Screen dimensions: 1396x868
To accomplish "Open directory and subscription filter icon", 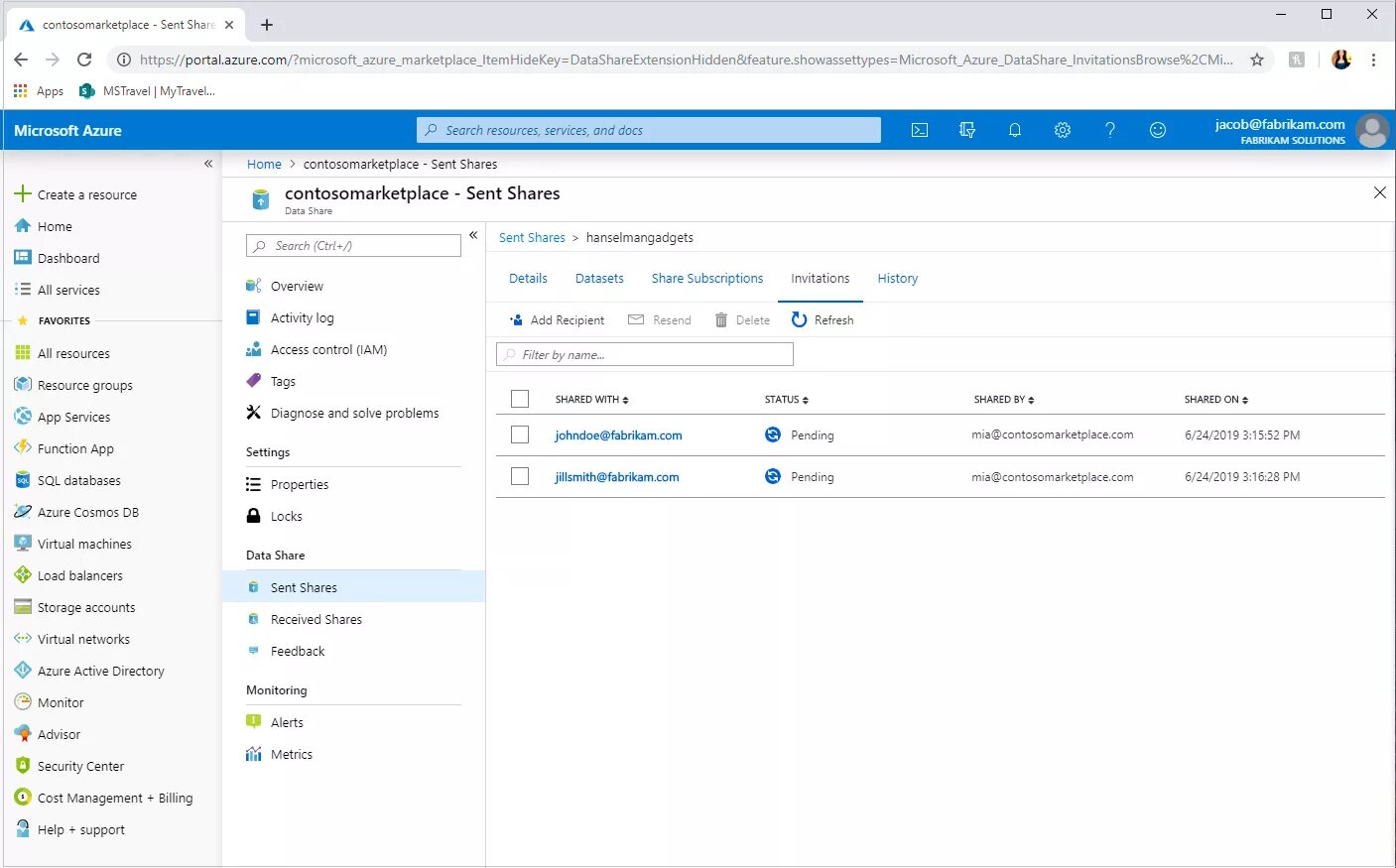I will [967, 130].
